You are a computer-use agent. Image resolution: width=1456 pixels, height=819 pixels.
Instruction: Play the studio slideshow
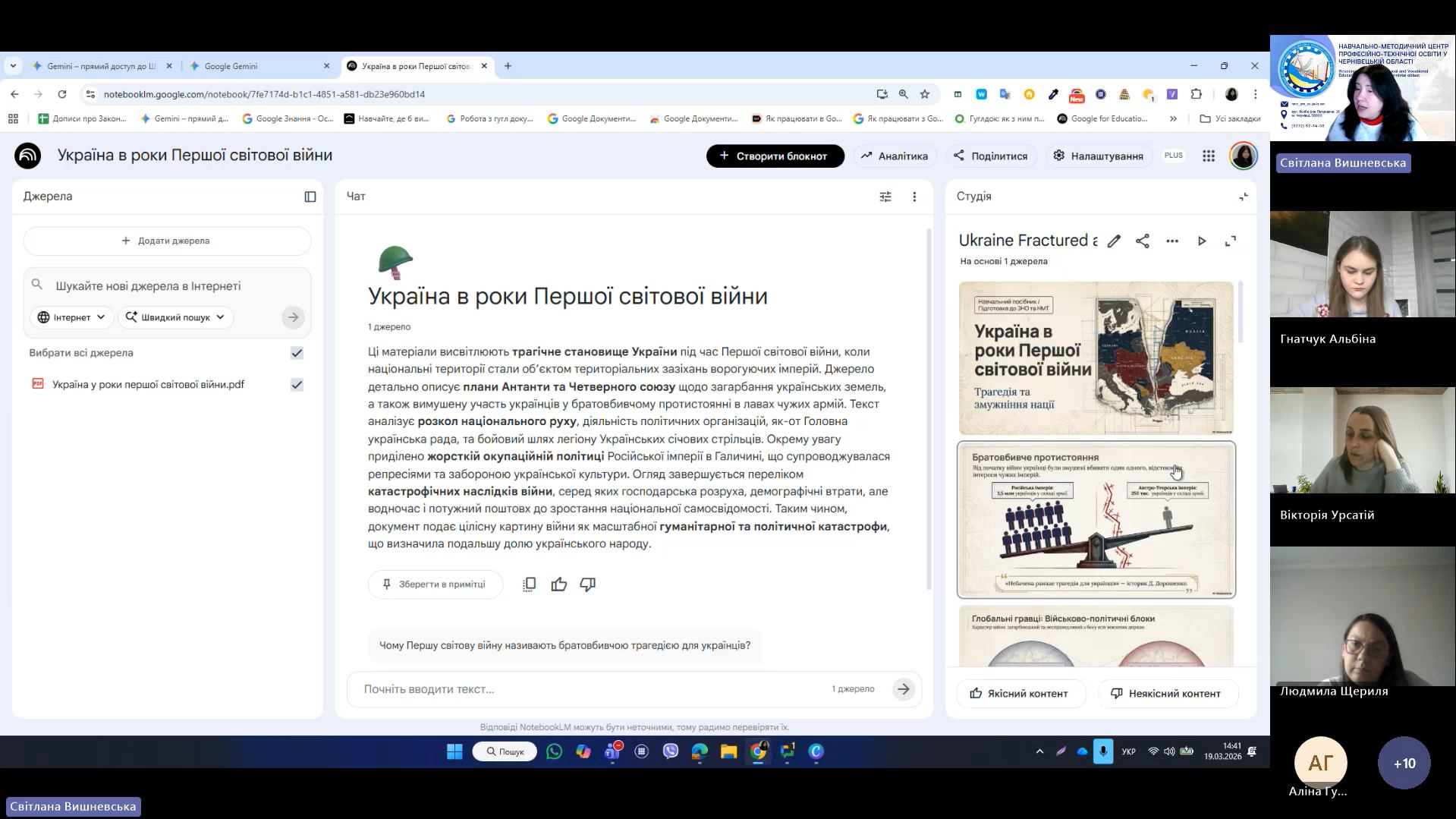point(1202,241)
